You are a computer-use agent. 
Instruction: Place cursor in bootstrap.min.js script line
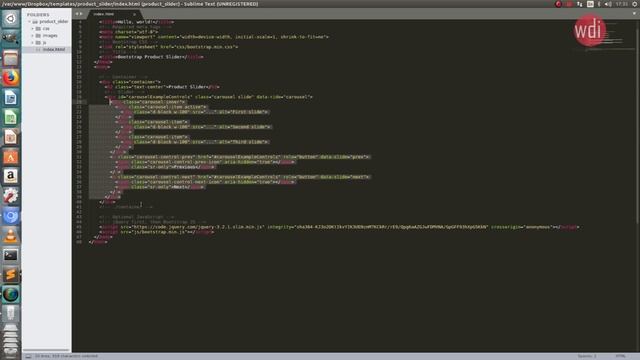click(156, 232)
